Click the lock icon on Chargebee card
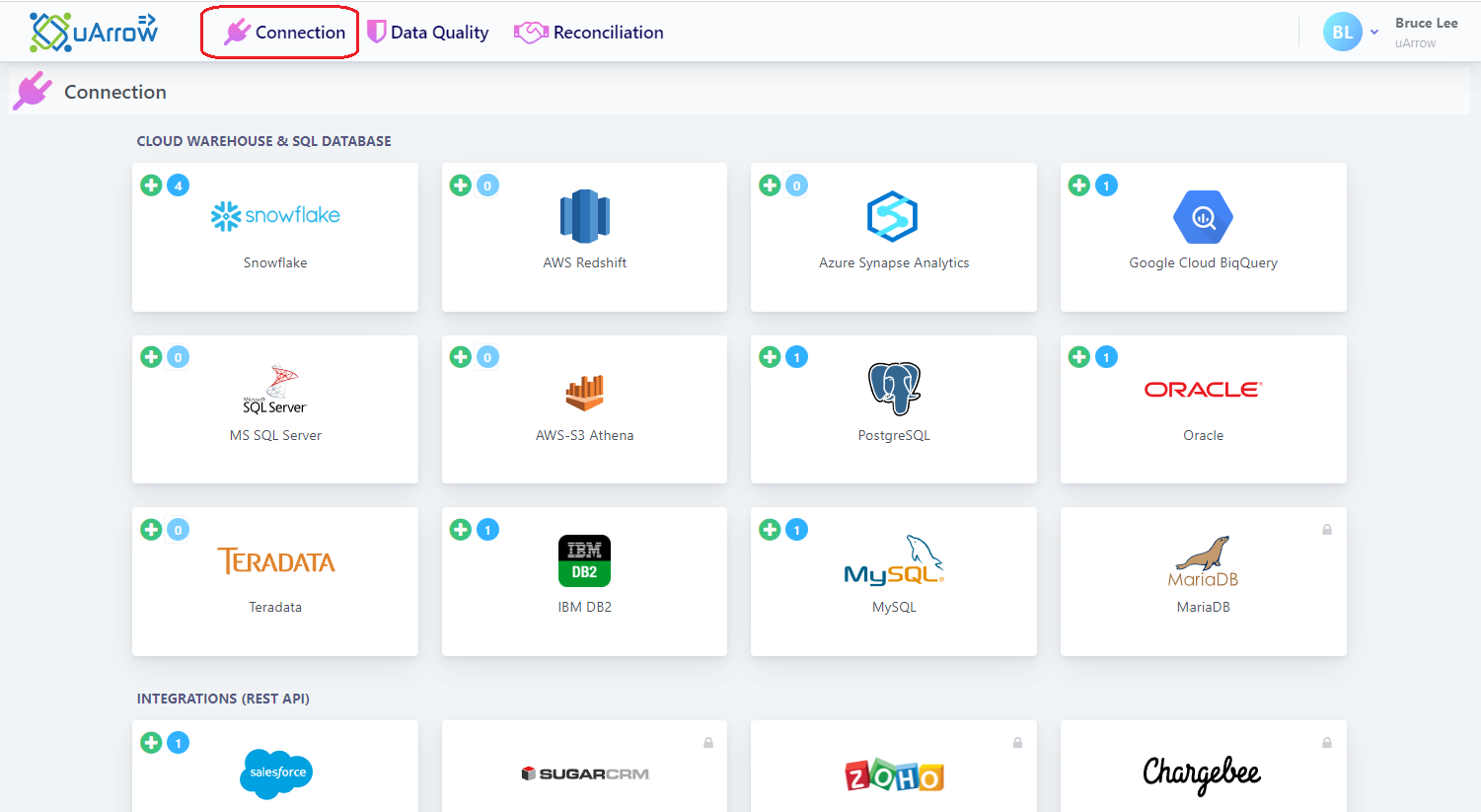Screen dimensions: 1481x812 point(1327,743)
